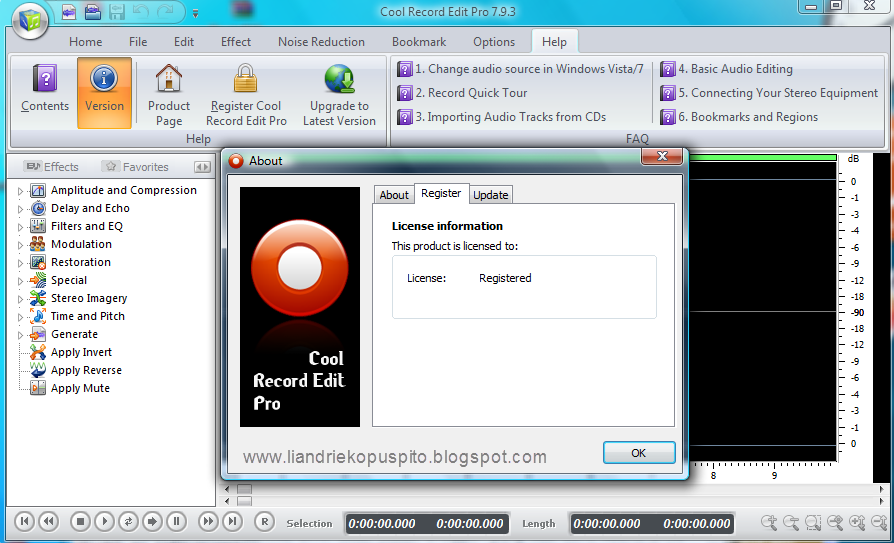
Task: Switch to the File ribbon tab
Action: tap(138, 42)
